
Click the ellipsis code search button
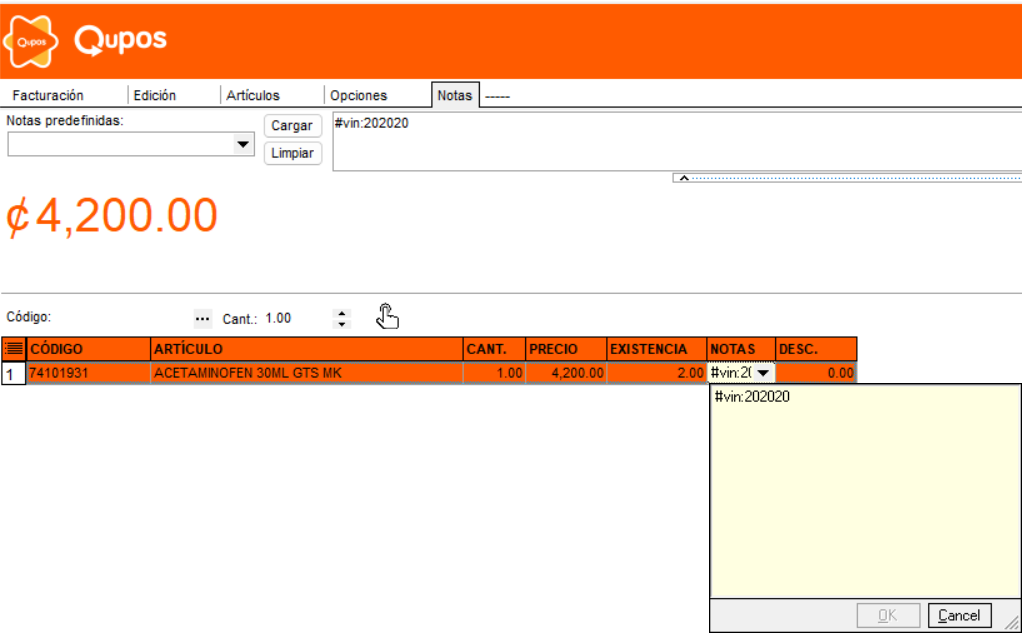point(203,318)
